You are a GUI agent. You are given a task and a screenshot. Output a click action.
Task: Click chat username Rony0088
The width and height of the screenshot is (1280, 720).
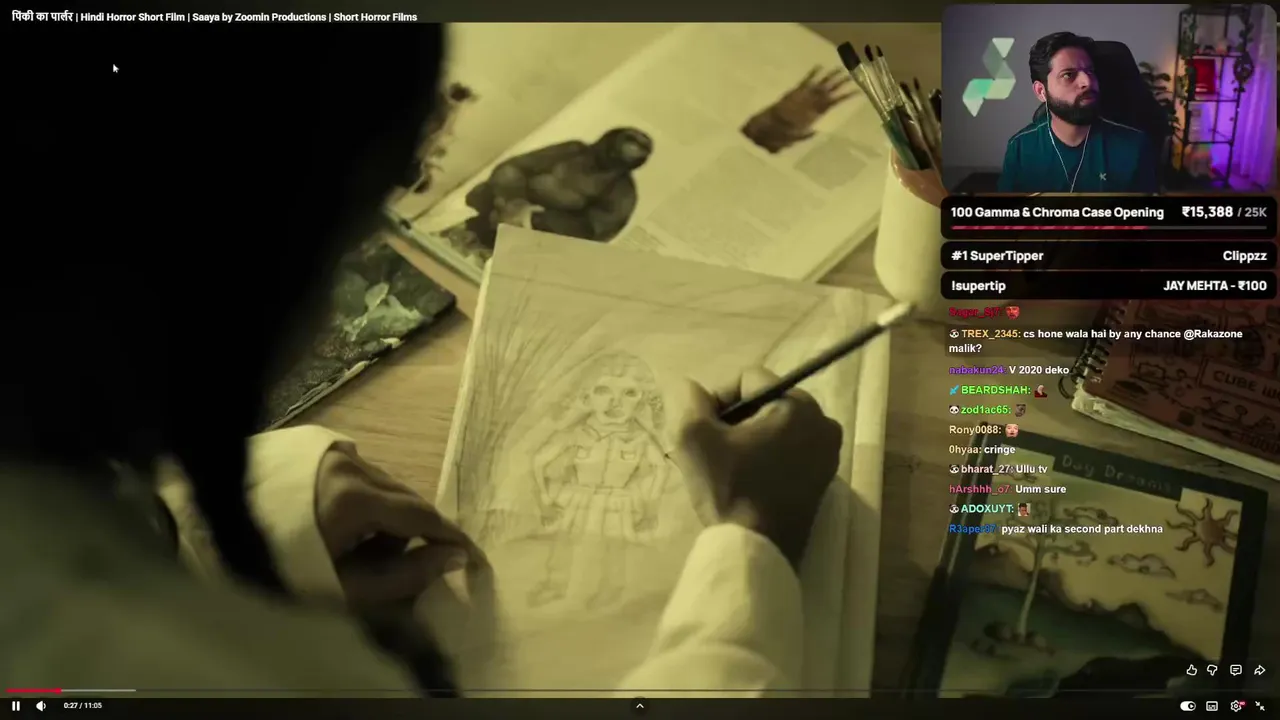[x=974, y=430]
